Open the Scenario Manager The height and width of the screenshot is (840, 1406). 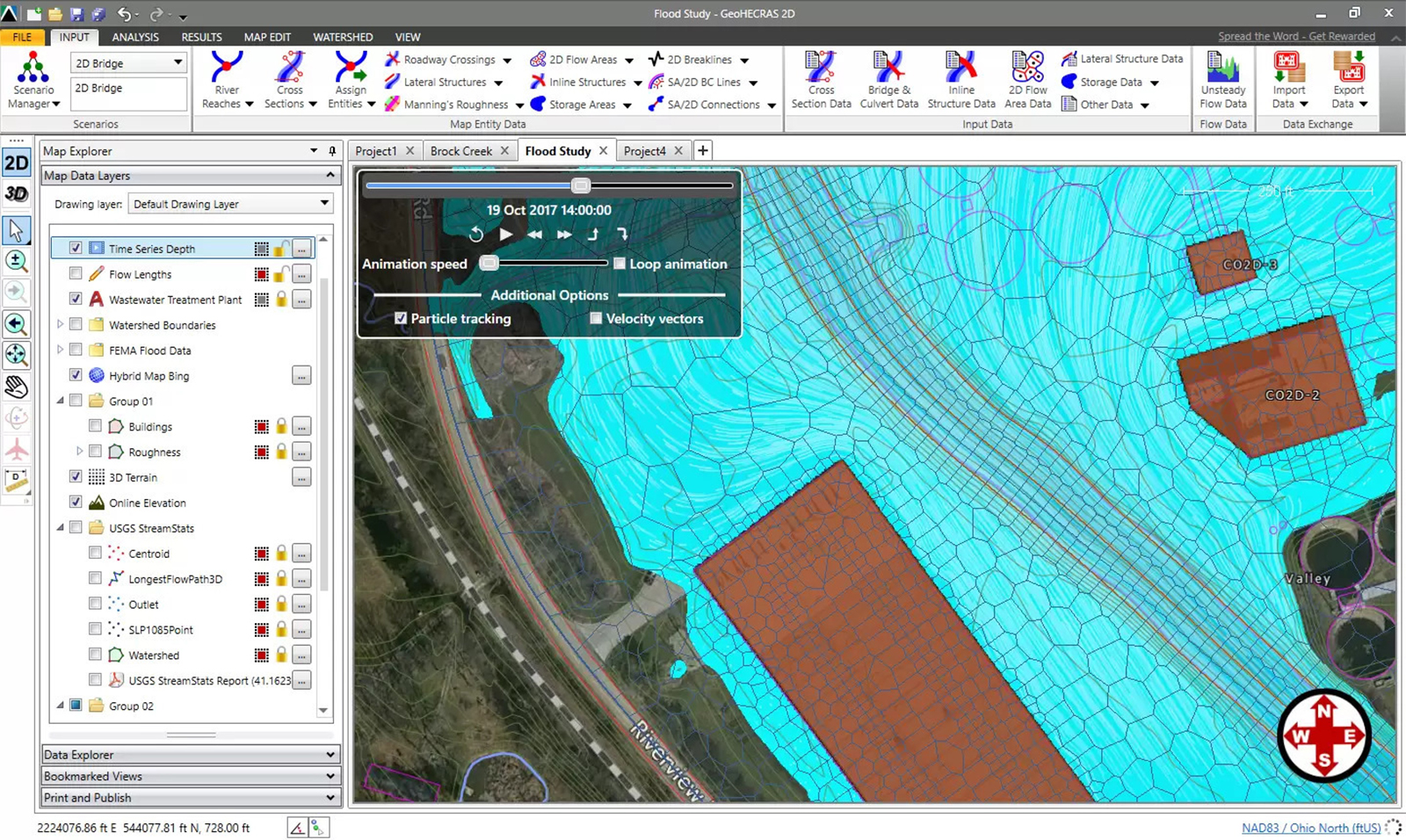click(32, 79)
